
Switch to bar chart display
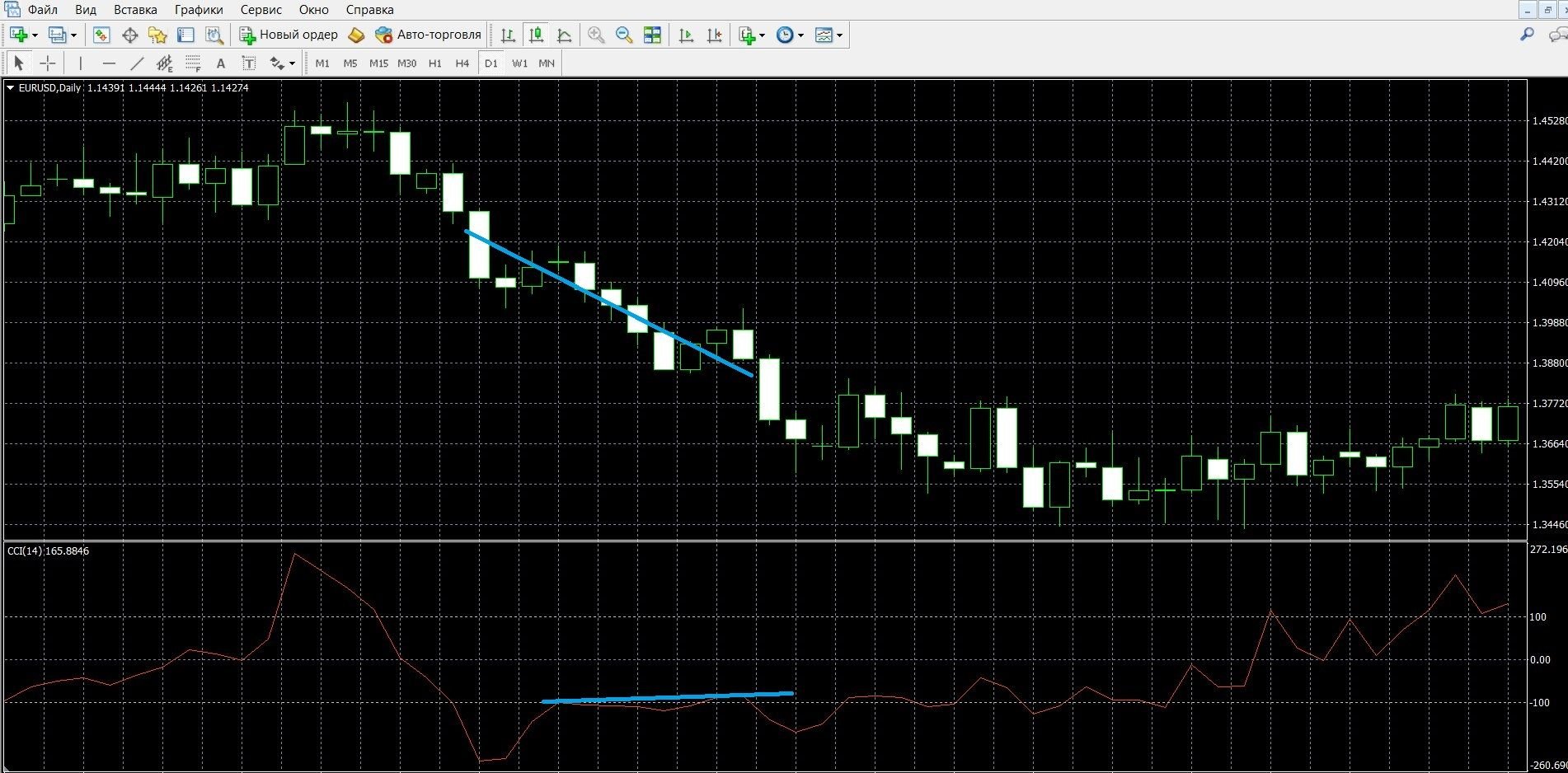[508, 35]
